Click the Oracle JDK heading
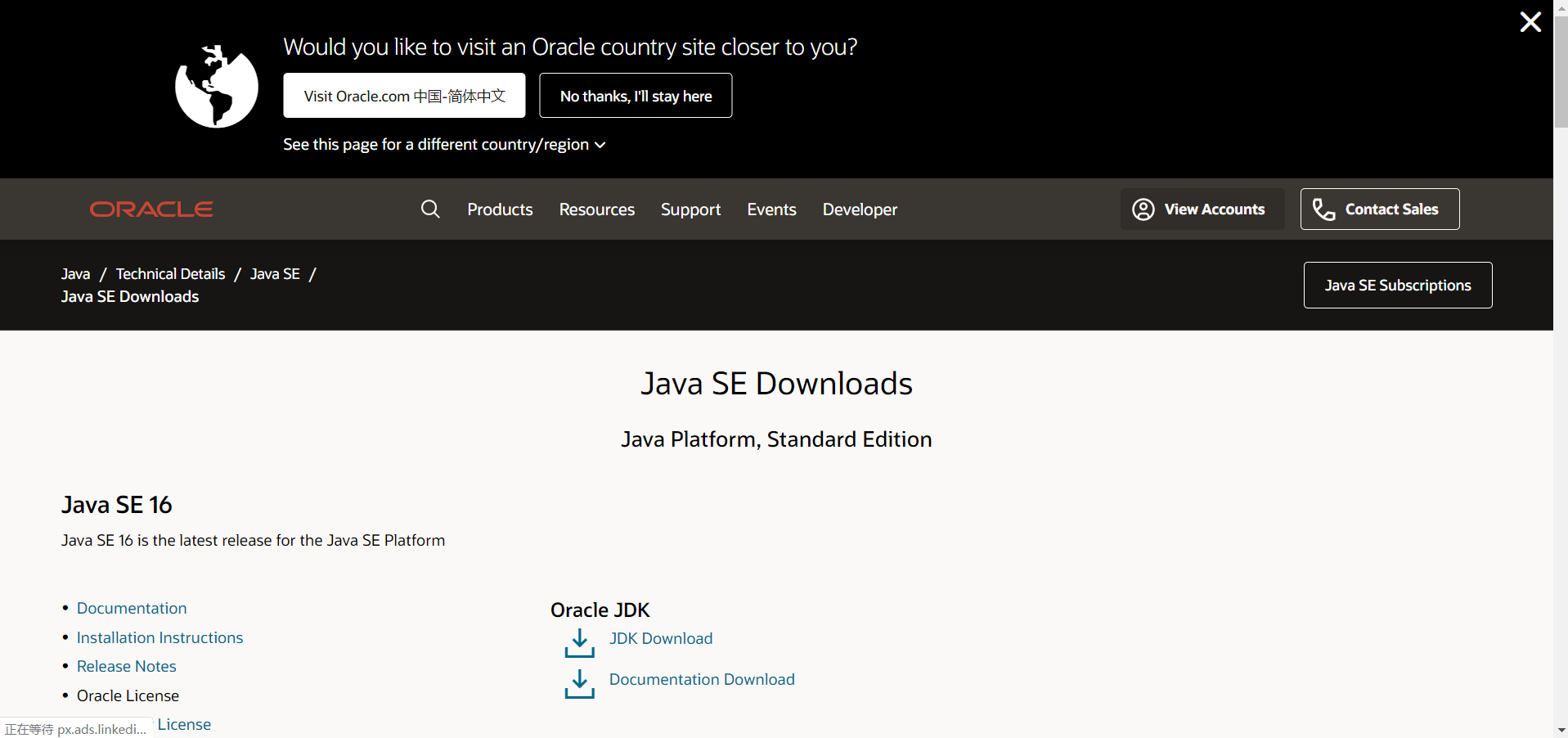The image size is (1568, 738). (600, 610)
